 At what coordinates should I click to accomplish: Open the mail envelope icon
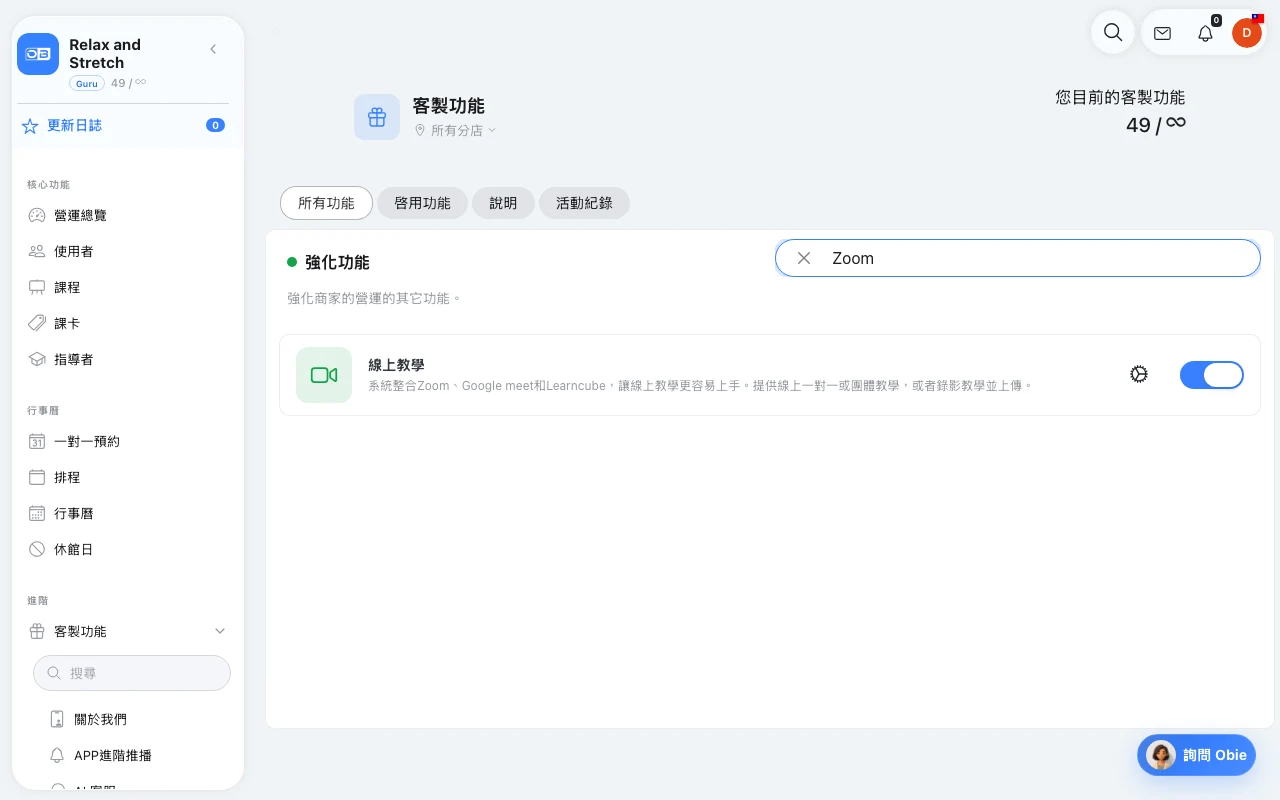[x=1162, y=33]
